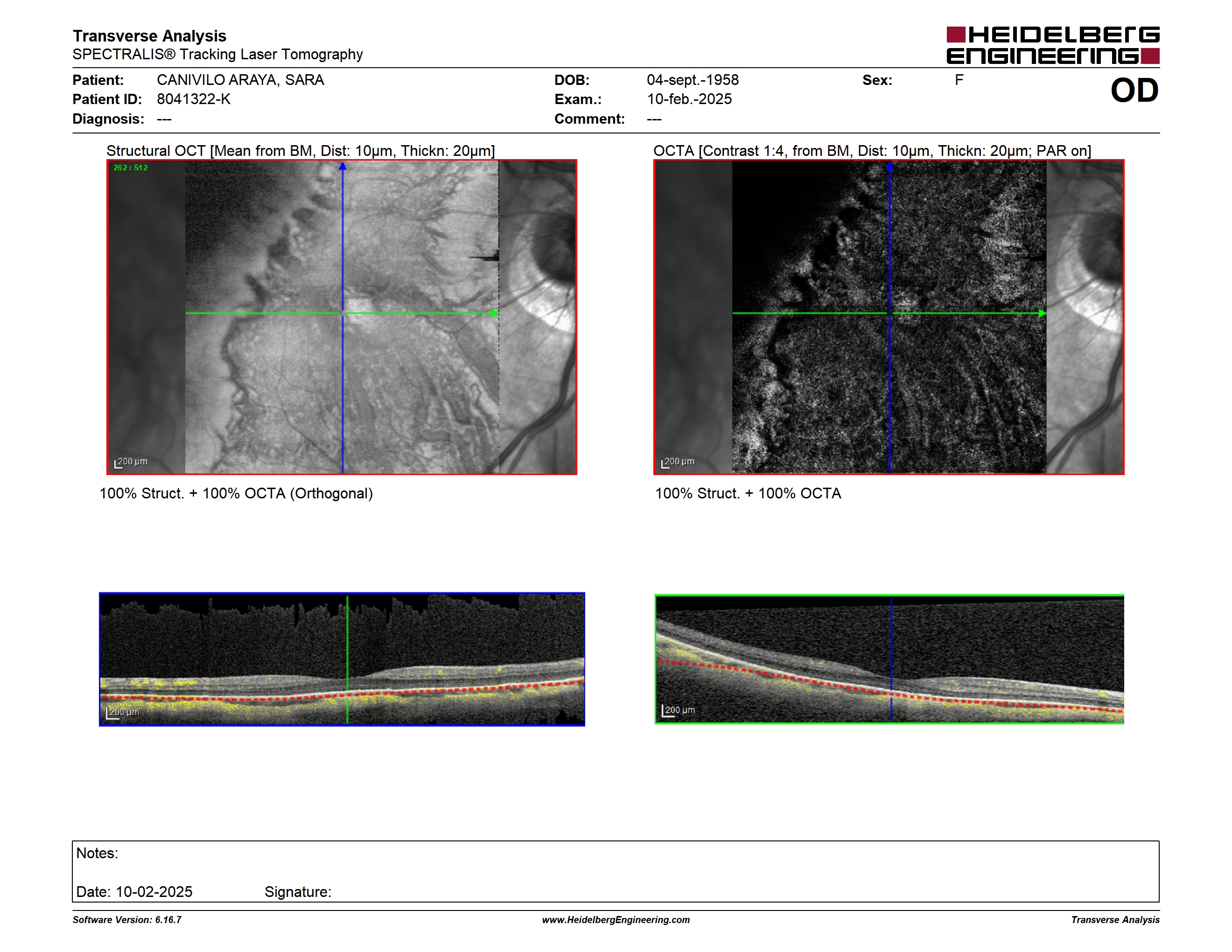
Task: Click the Transverse Analysis title
Action: 149,36
